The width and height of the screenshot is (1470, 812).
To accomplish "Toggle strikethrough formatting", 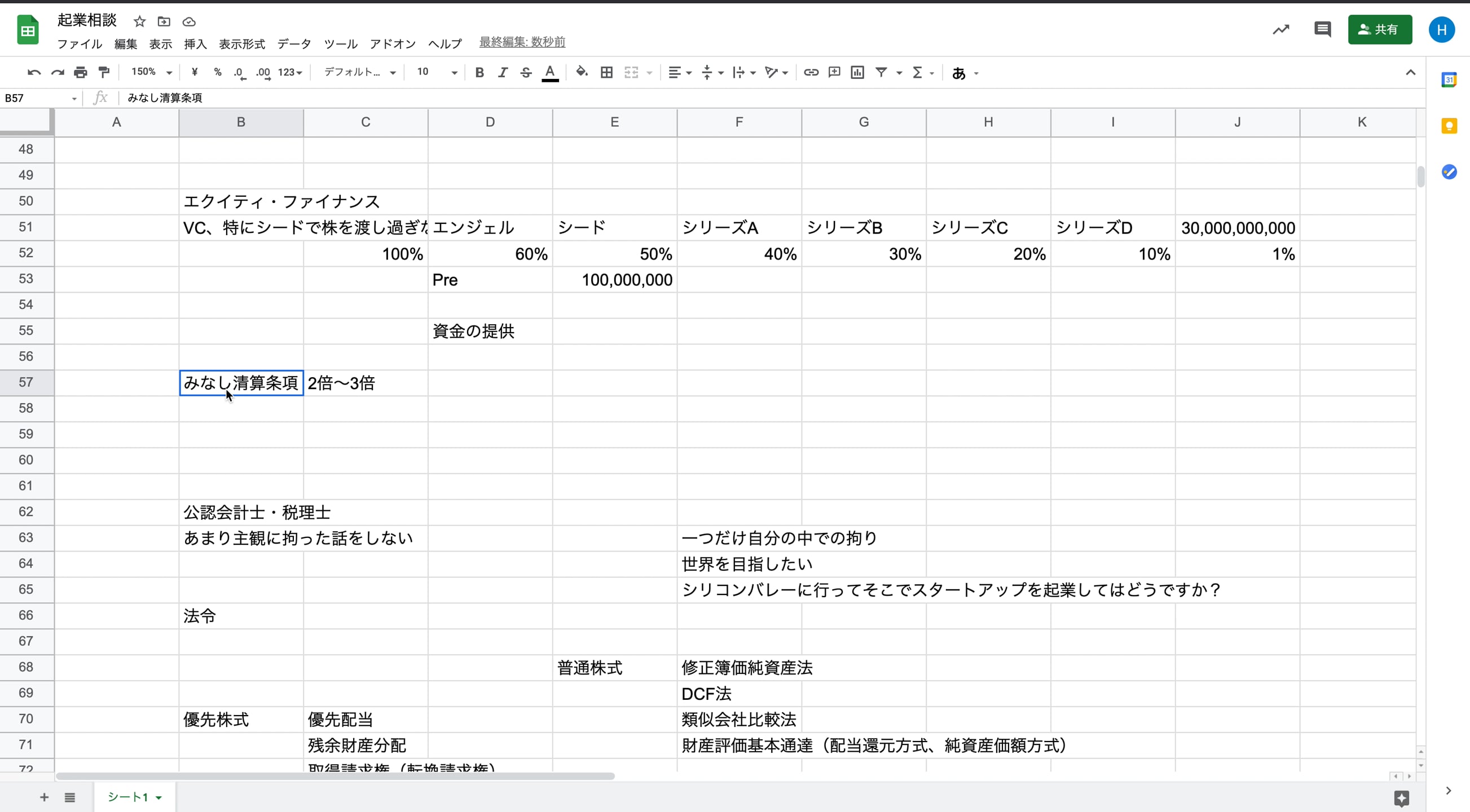I will pyautogui.click(x=526, y=73).
